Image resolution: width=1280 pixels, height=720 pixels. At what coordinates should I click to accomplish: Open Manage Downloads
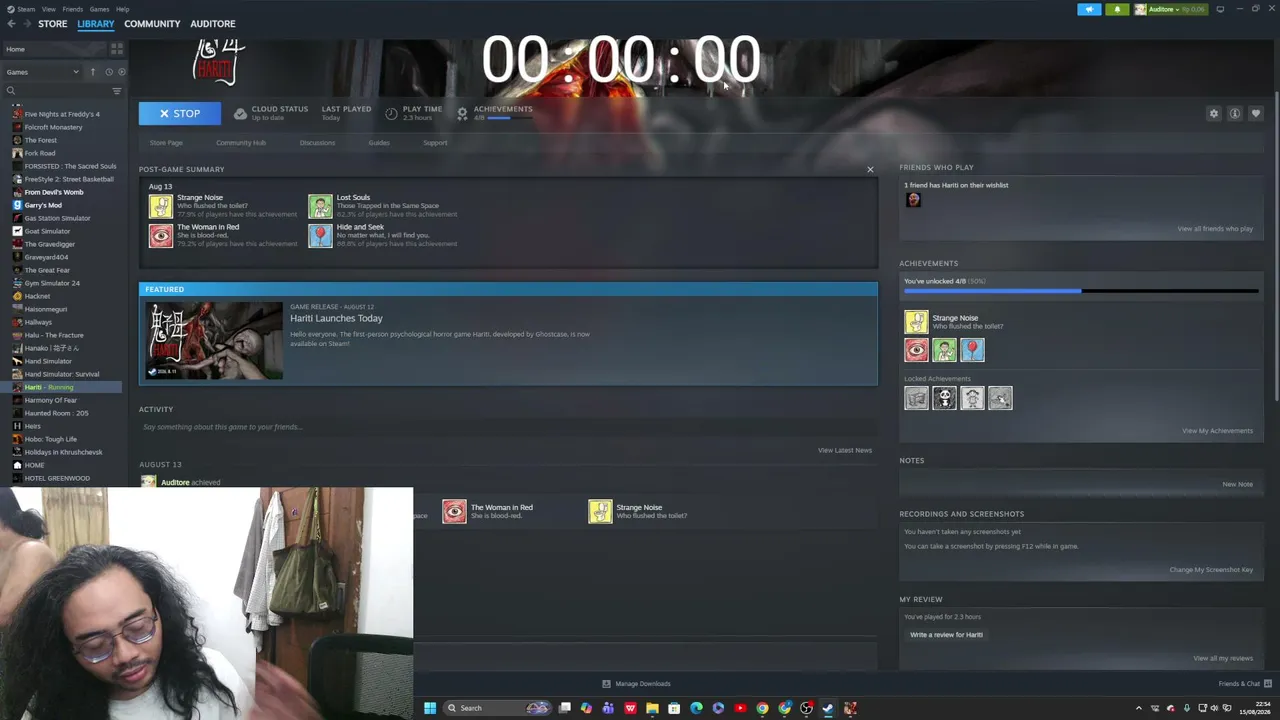pos(636,684)
